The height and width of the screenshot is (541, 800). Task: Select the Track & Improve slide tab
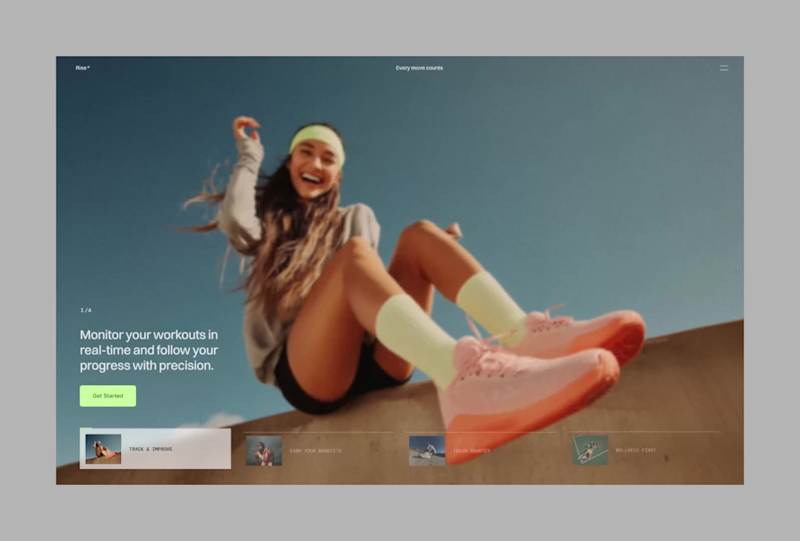tap(155, 449)
